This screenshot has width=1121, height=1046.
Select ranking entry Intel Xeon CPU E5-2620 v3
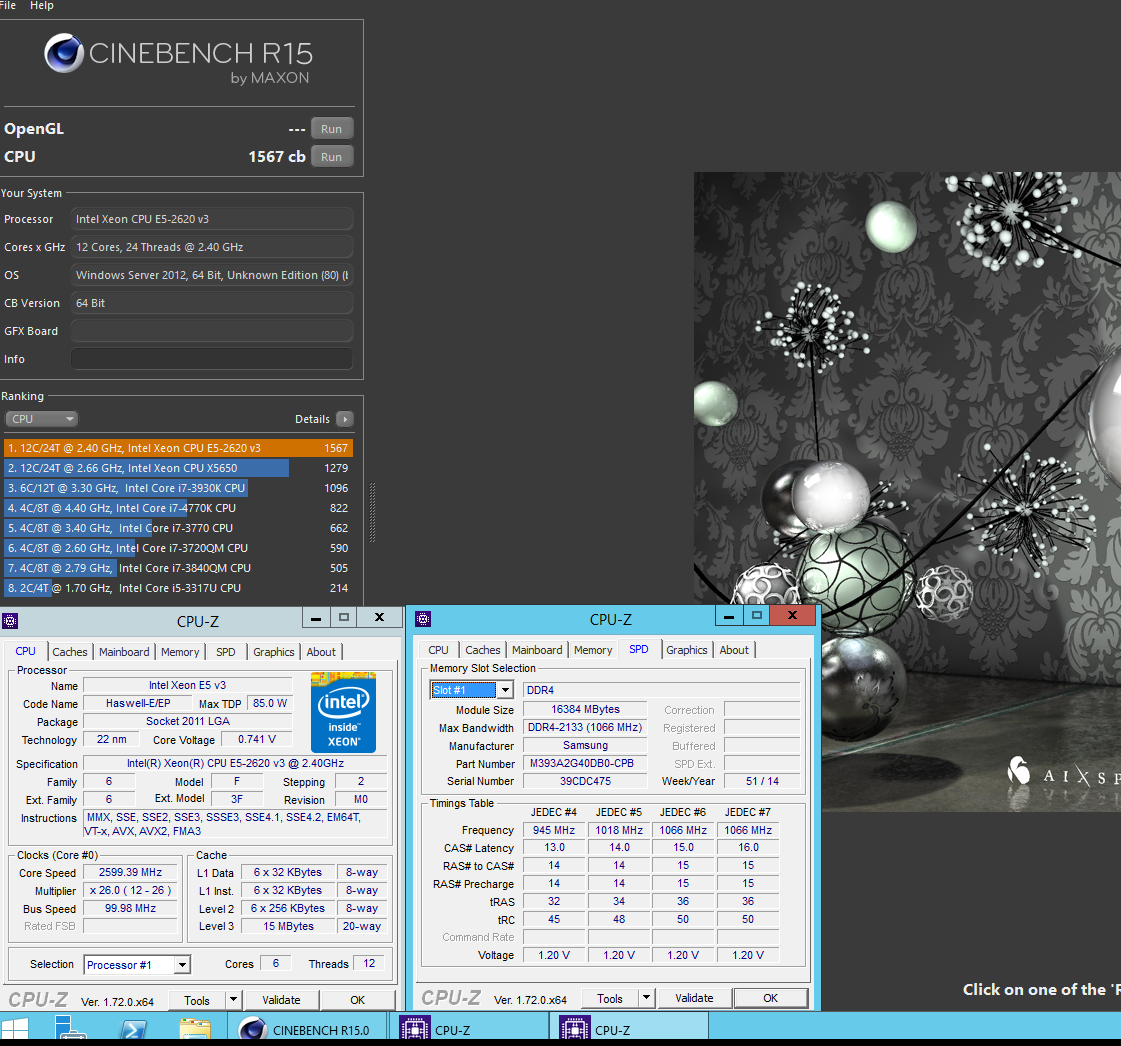(178, 448)
